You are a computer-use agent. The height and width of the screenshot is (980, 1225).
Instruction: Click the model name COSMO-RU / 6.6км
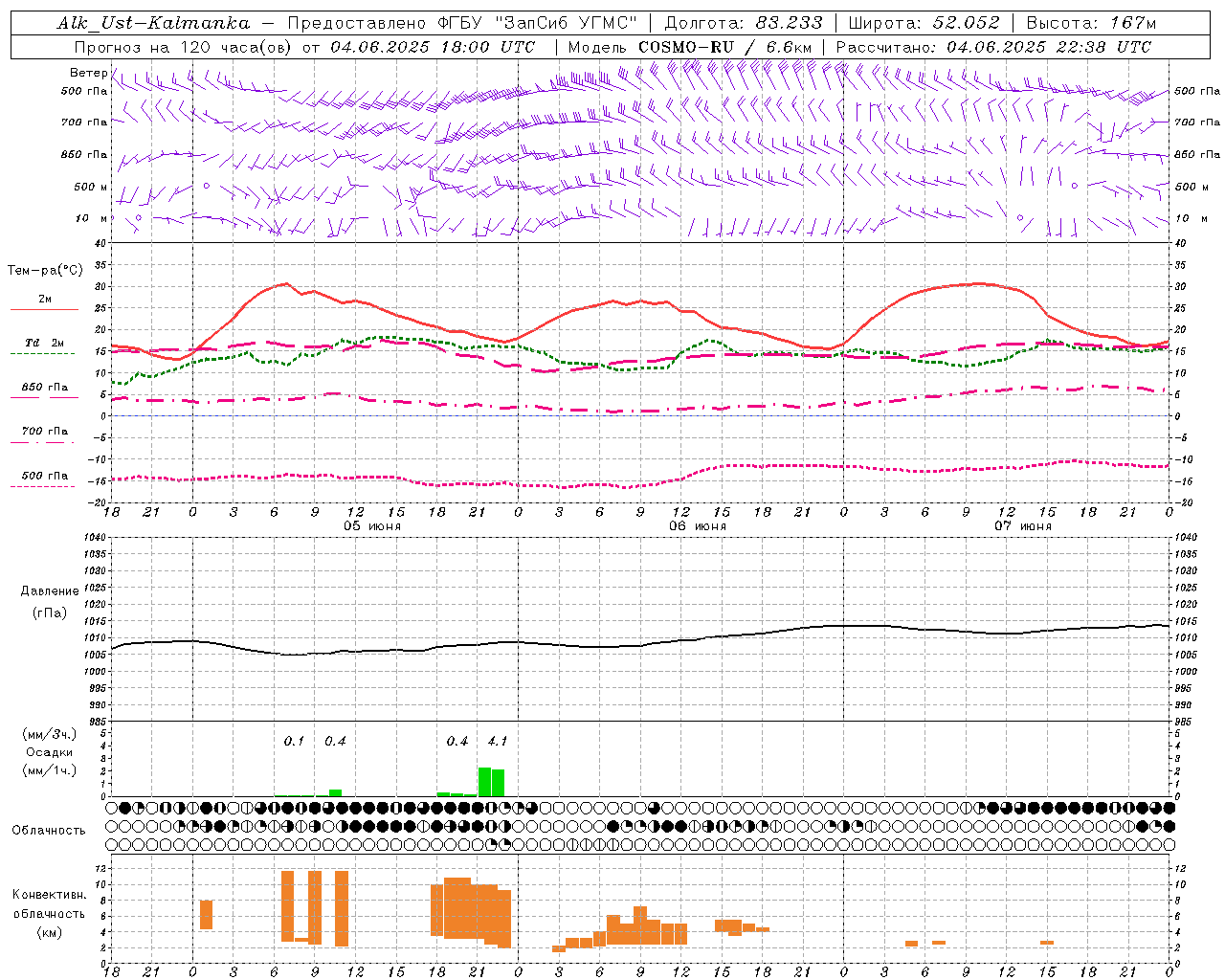tap(724, 47)
